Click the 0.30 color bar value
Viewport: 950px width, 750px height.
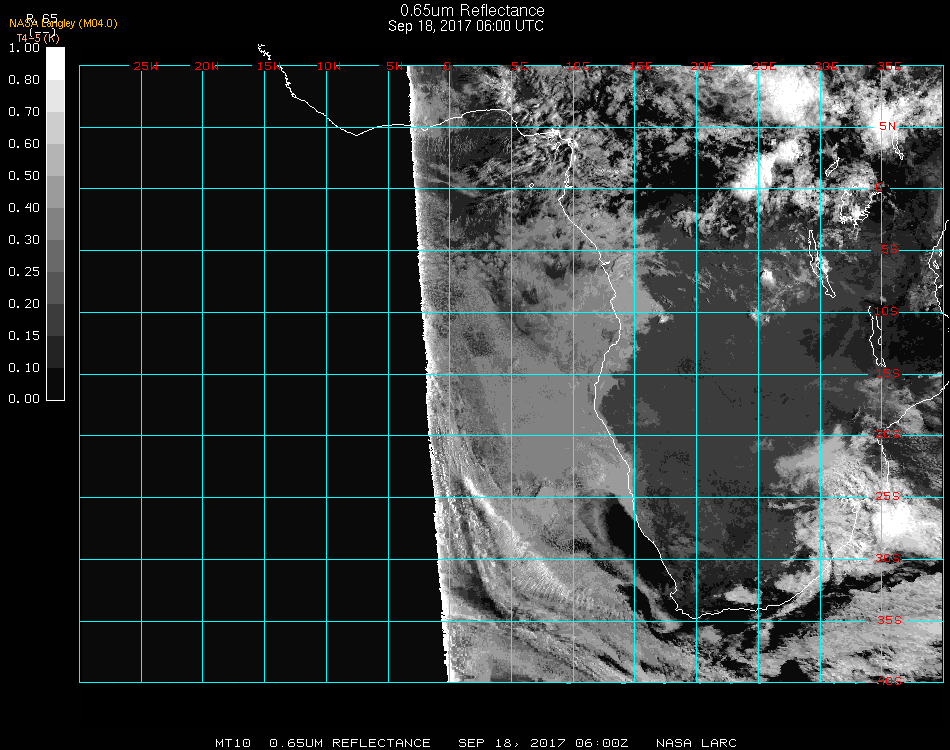click(x=24, y=240)
